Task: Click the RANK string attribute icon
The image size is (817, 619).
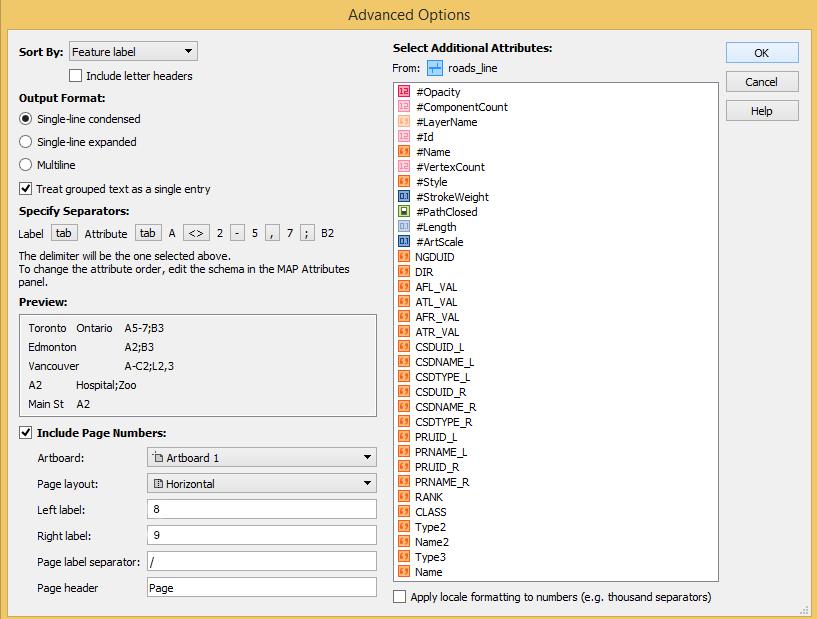Action: point(404,497)
